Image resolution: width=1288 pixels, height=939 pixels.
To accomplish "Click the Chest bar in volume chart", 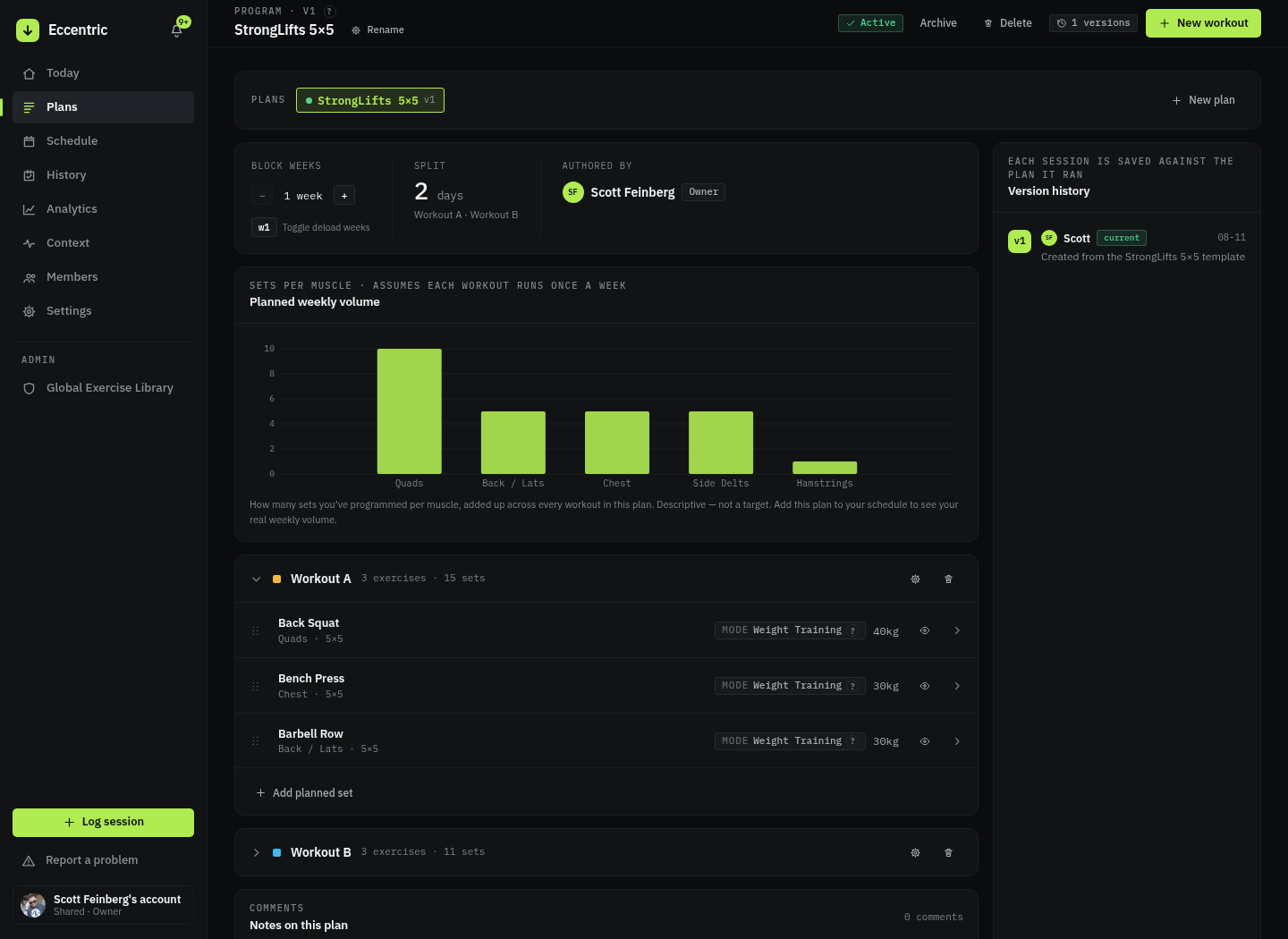I will point(617,443).
